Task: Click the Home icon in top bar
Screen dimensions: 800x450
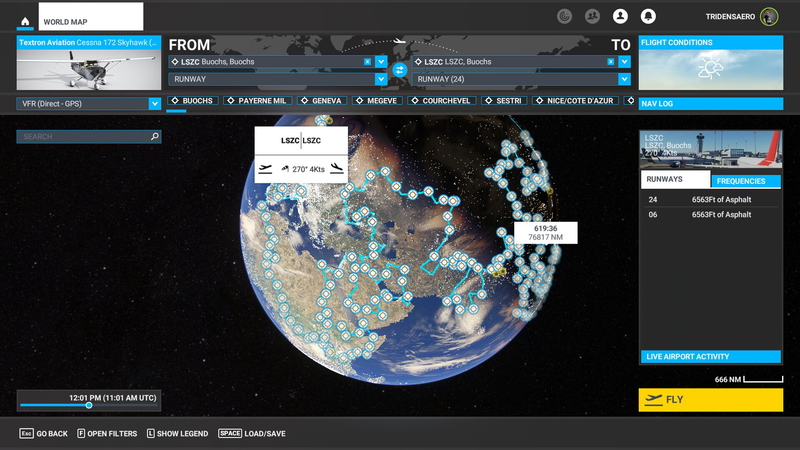Action: point(24,21)
